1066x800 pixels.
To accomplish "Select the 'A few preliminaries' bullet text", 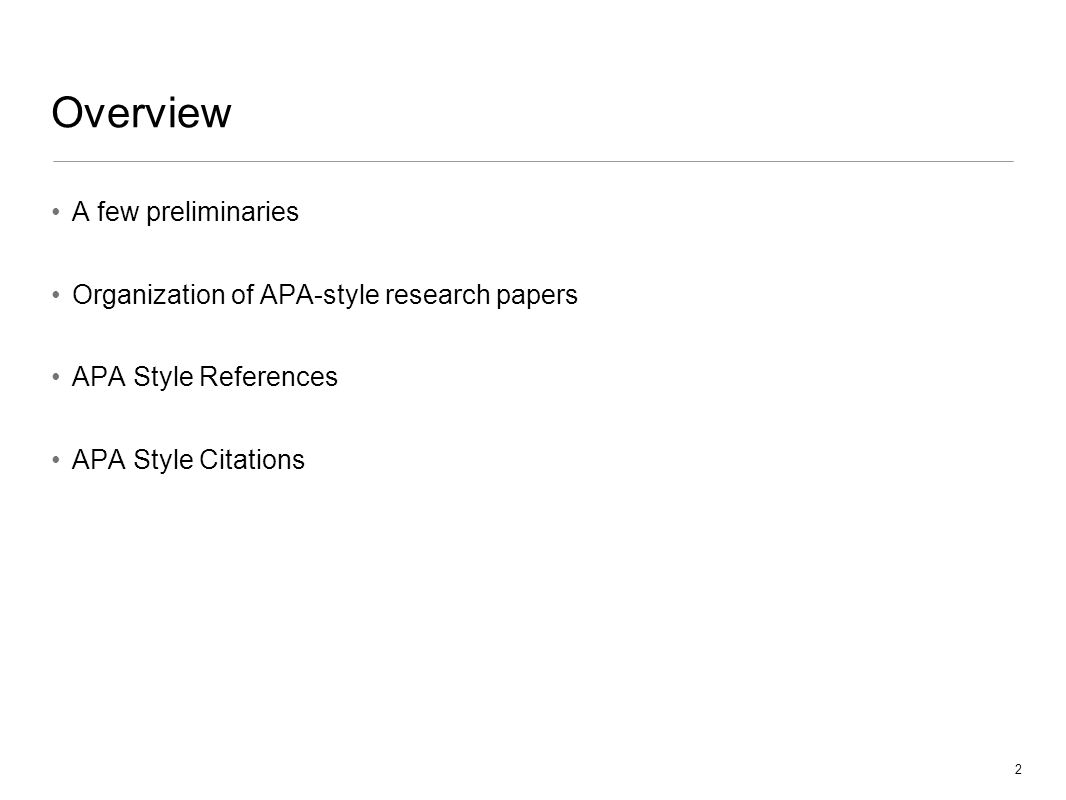I will point(185,212).
